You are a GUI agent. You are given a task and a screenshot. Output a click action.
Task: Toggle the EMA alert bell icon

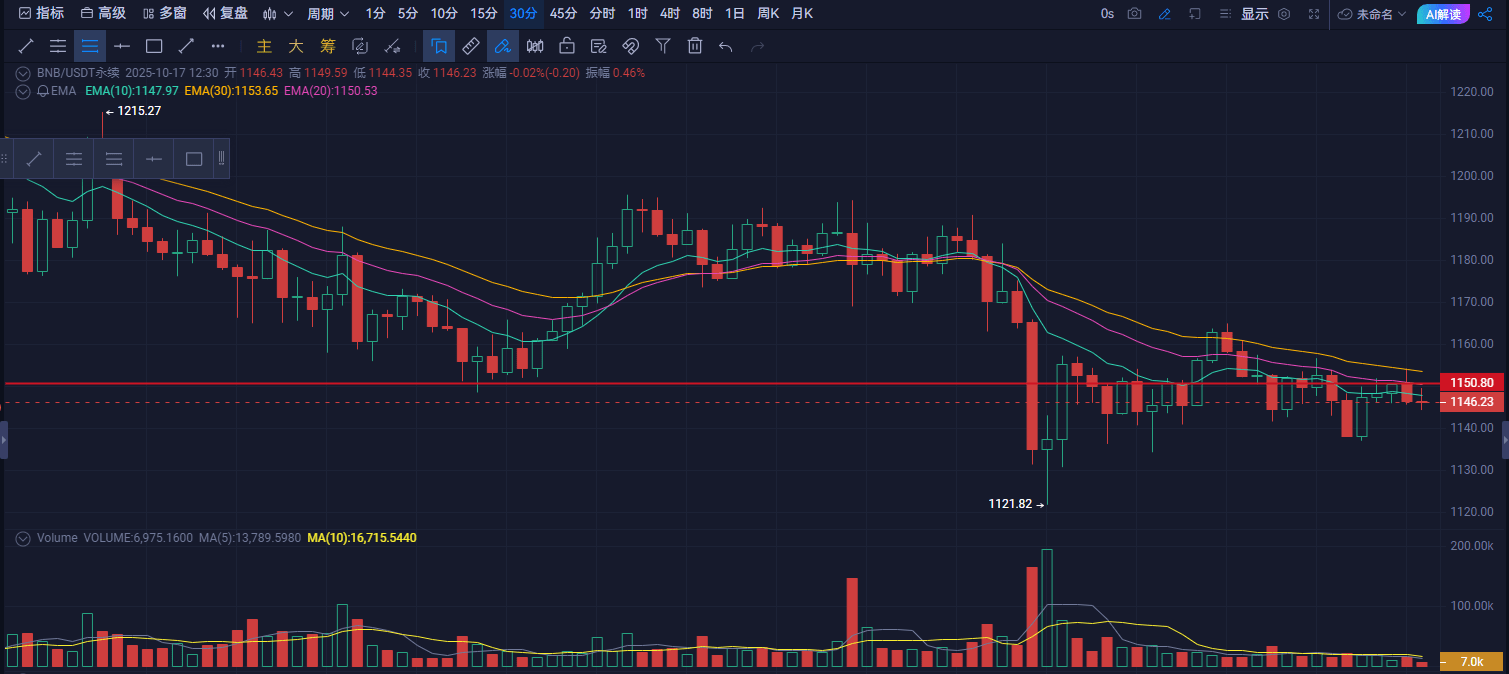click(x=43, y=91)
